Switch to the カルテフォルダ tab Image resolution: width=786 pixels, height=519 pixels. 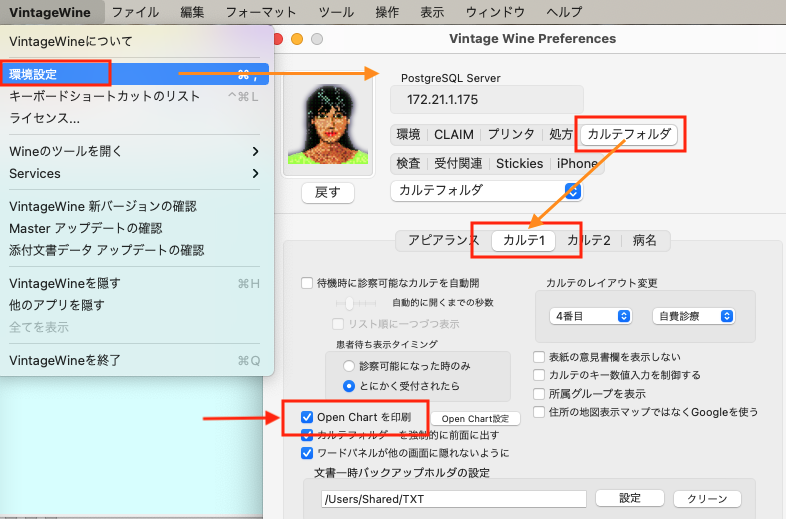pos(629,134)
